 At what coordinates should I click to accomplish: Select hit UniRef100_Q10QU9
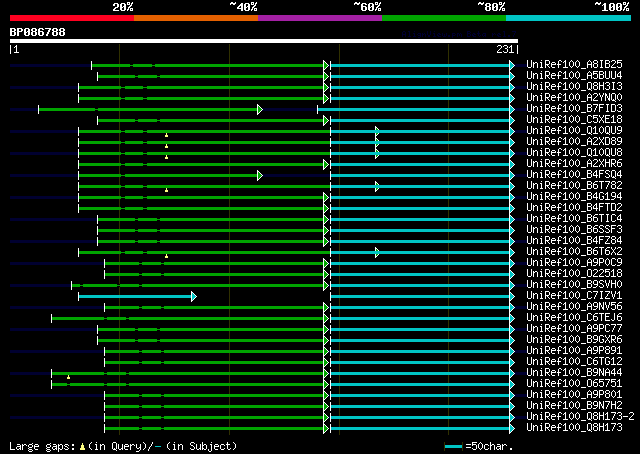coord(574,131)
